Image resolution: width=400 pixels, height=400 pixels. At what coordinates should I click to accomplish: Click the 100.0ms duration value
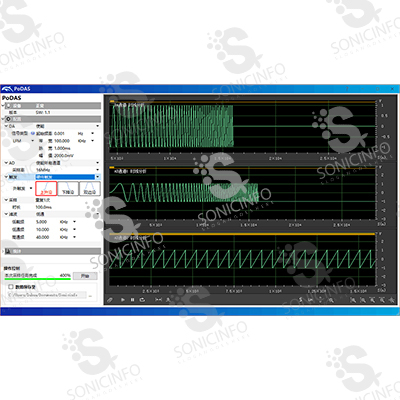coord(43,207)
